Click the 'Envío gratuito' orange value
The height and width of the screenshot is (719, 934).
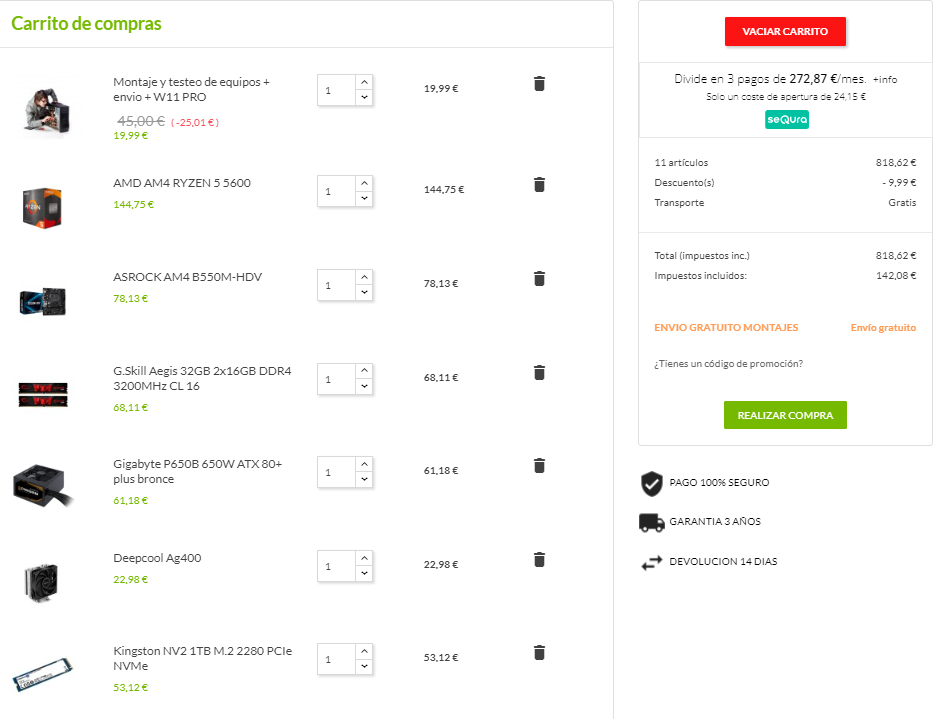click(x=883, y=328)
